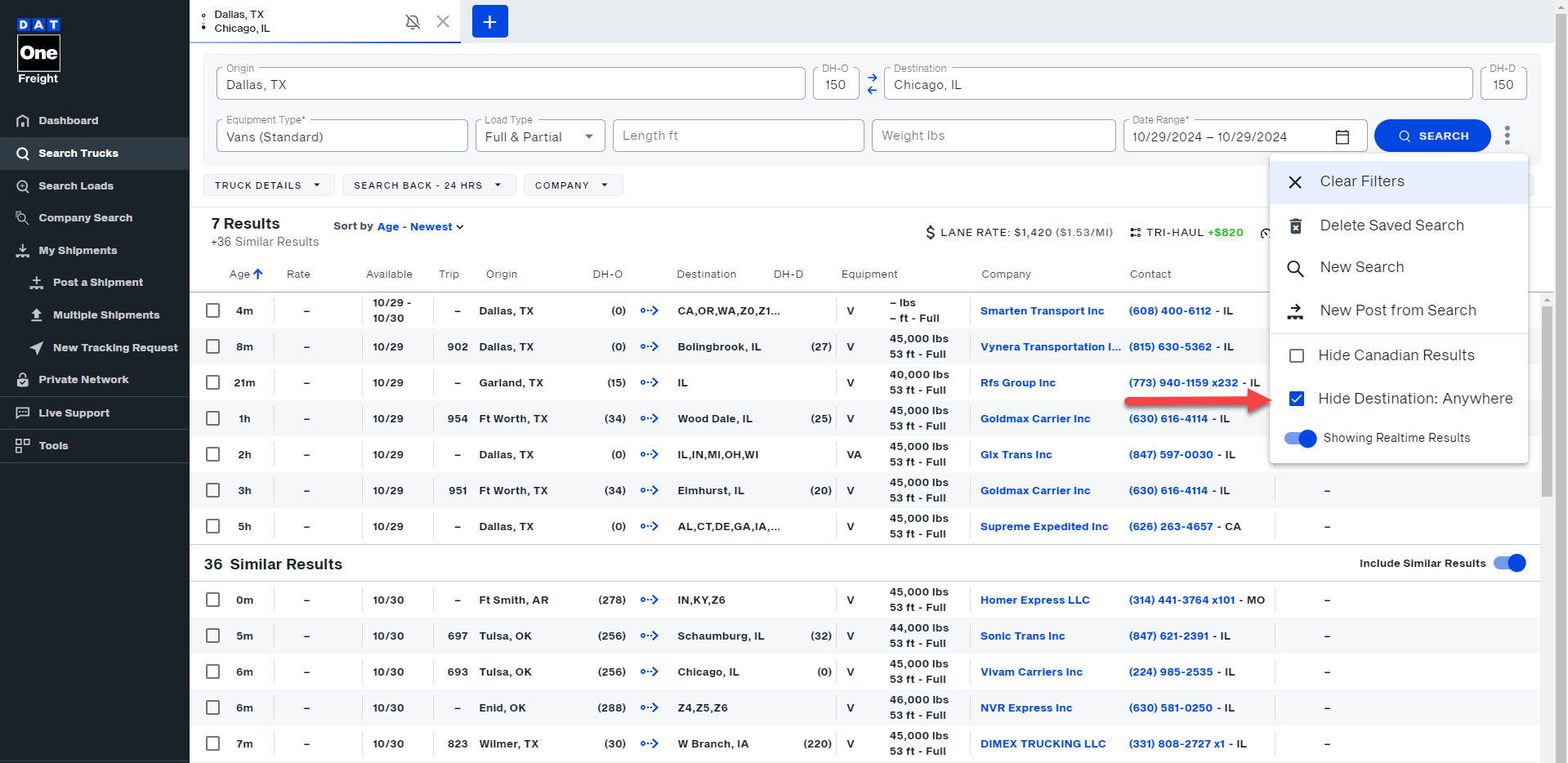Open Multiple Shipments upload in the sidebar

[95, 315]
